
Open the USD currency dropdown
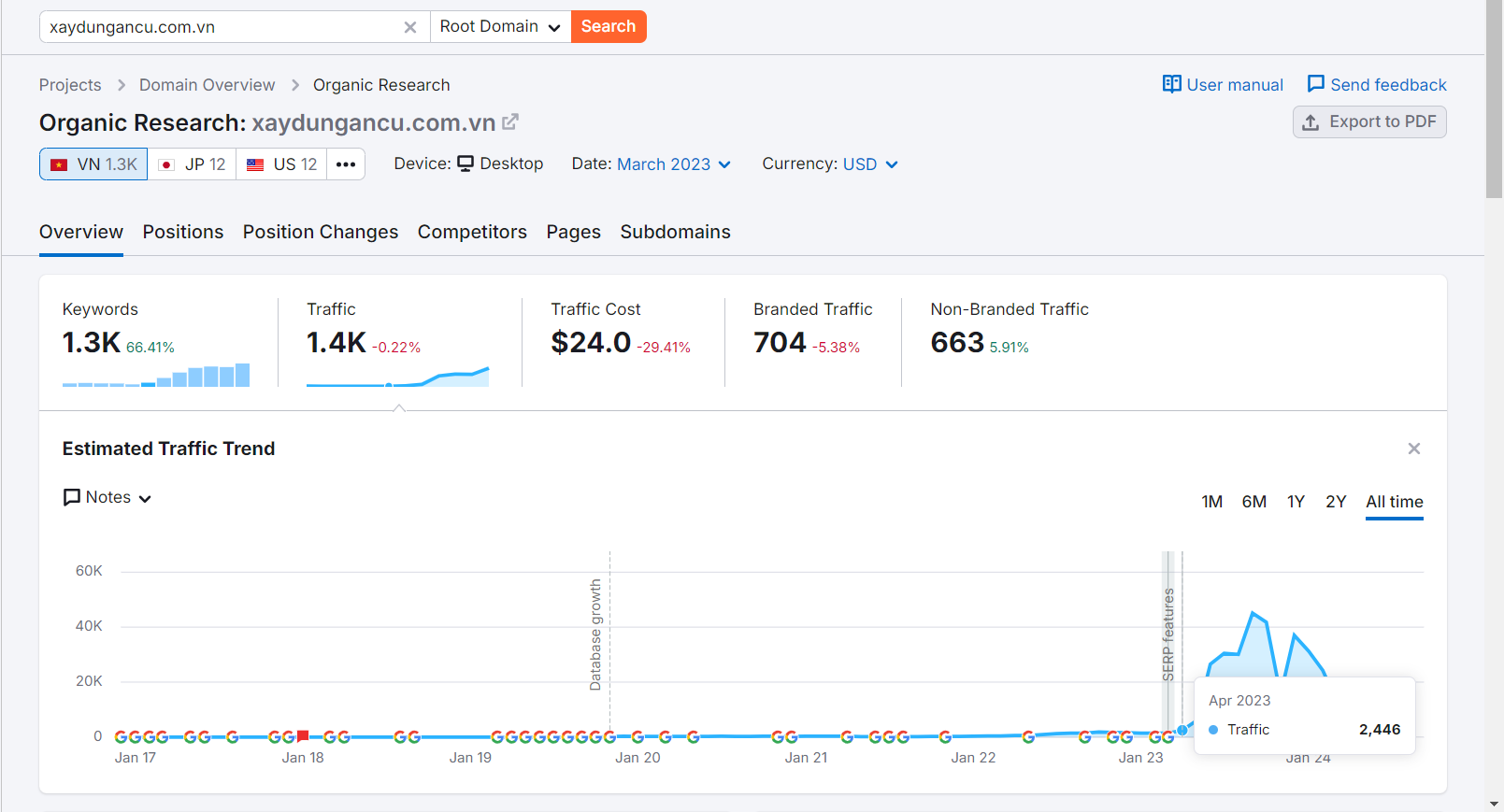tap(870, 164)
